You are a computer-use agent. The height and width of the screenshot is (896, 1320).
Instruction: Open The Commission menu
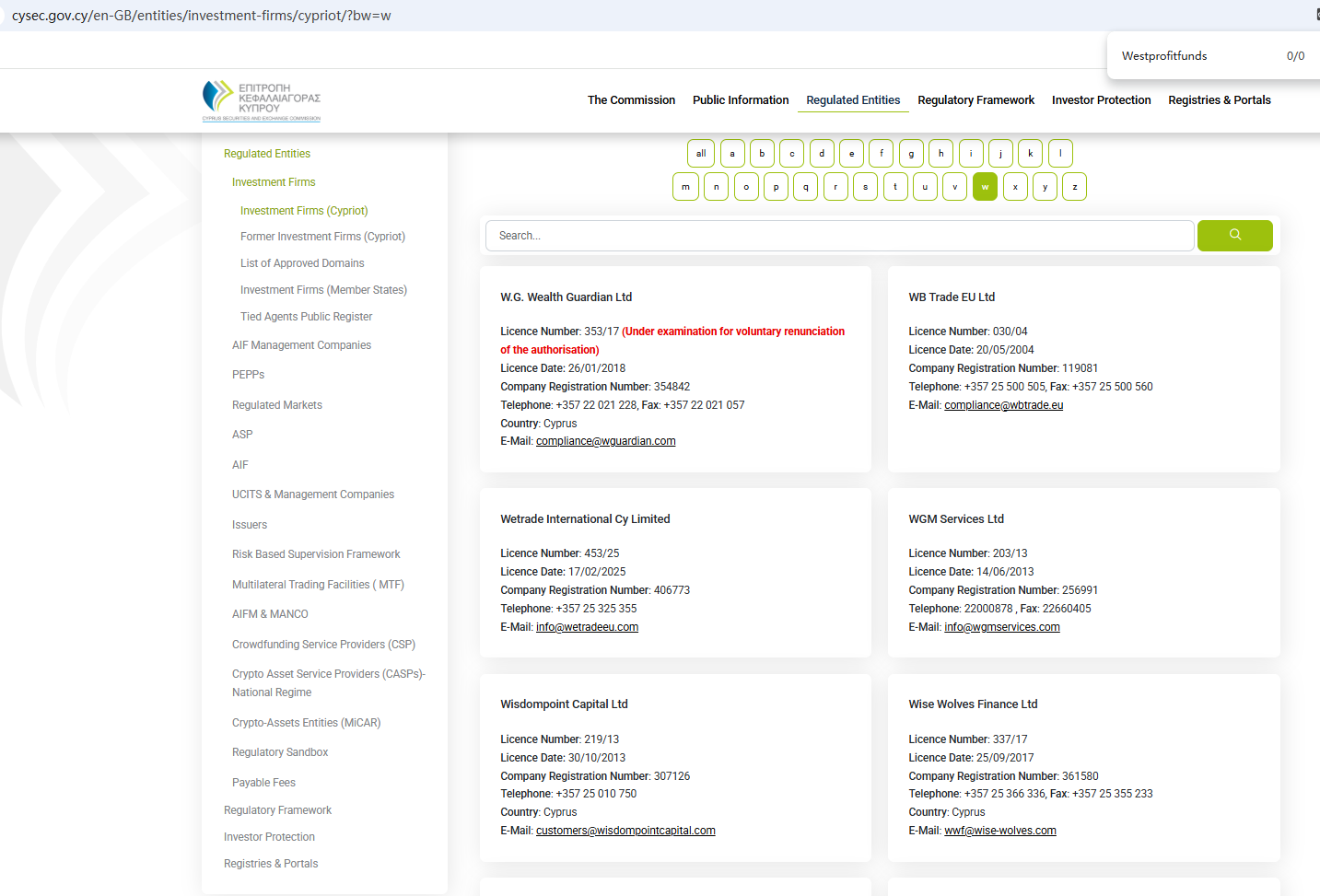[x=631, y=100]
